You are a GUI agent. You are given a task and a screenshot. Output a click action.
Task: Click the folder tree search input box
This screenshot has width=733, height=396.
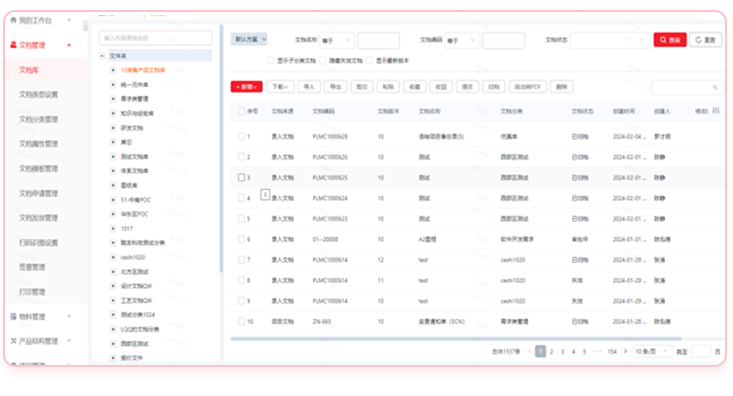(155, 38)
